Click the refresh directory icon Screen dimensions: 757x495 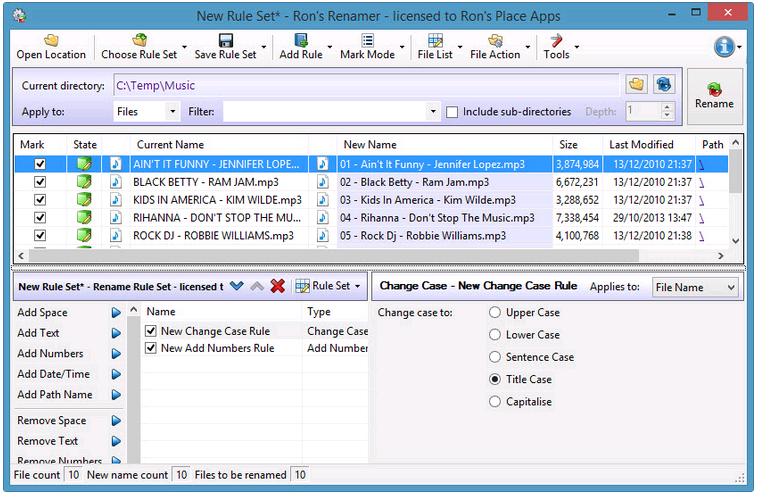click(x=662, y=85)
